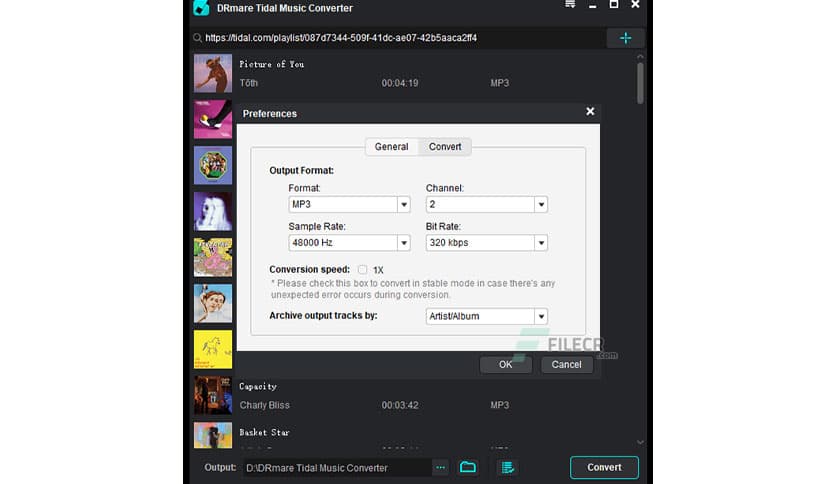836x484 pixels.
Task: Click the main Convert button
Action: tap(604, 467)
